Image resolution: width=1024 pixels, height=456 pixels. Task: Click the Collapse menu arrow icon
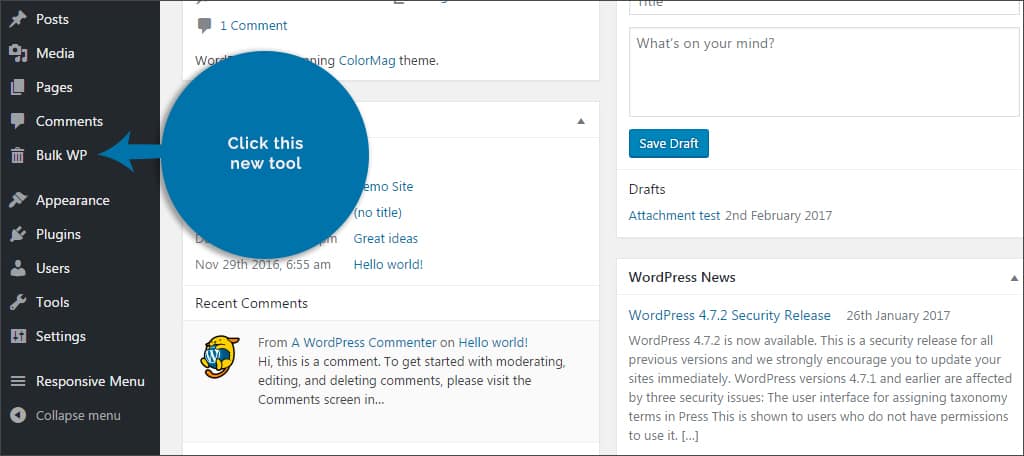18,415
